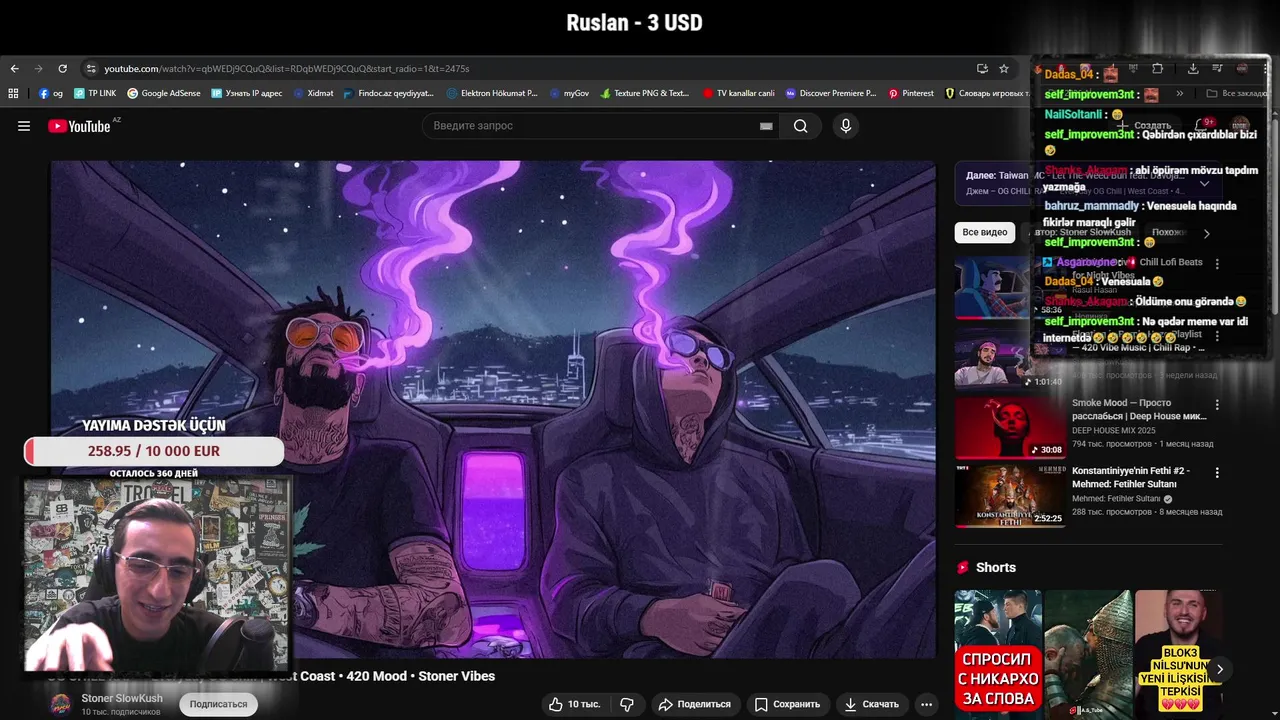Click the Скачать download button

(871, 704)
